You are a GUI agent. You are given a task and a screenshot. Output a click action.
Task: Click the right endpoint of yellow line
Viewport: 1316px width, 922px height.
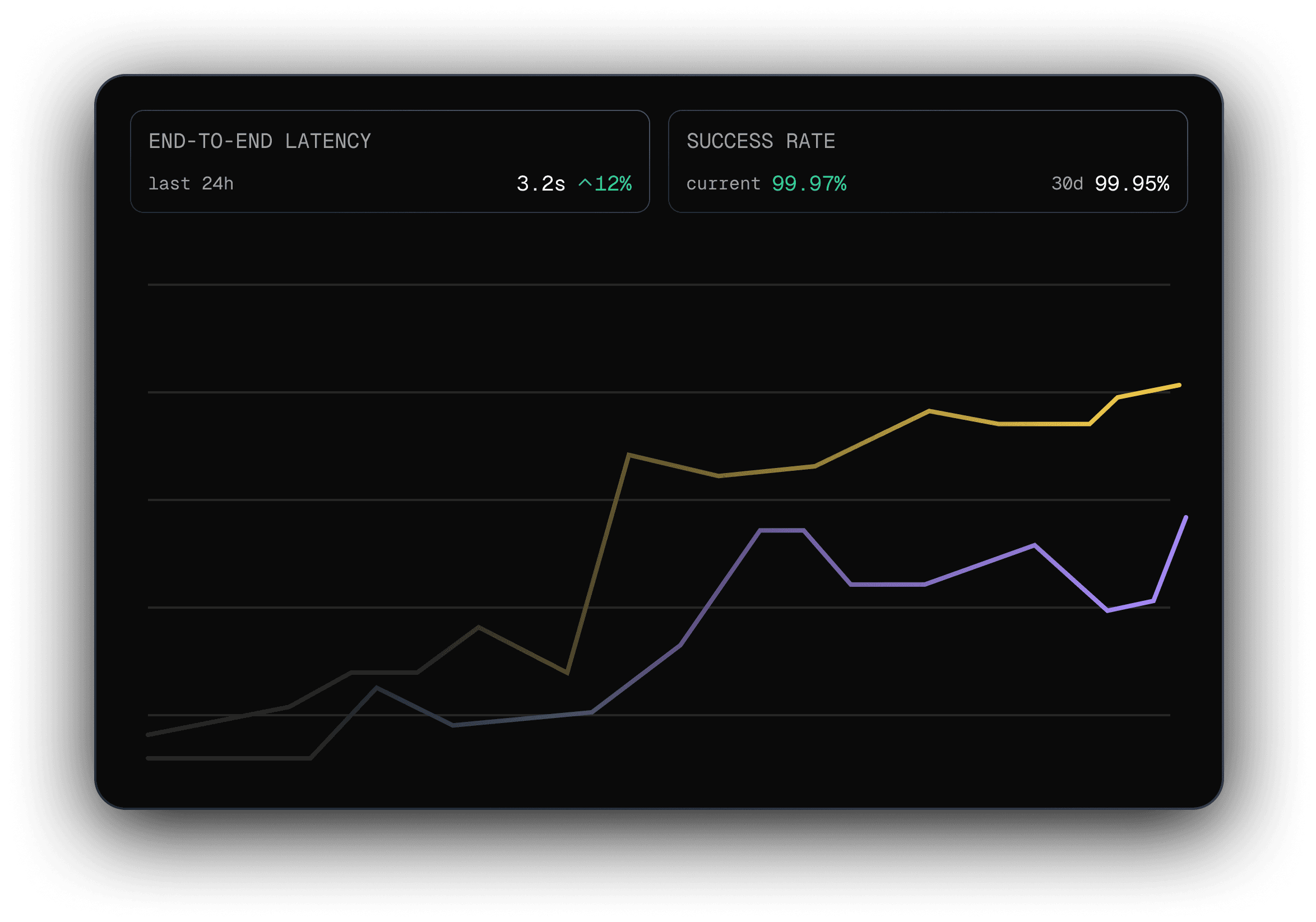pyautogui.click(x=1179, y=385)
